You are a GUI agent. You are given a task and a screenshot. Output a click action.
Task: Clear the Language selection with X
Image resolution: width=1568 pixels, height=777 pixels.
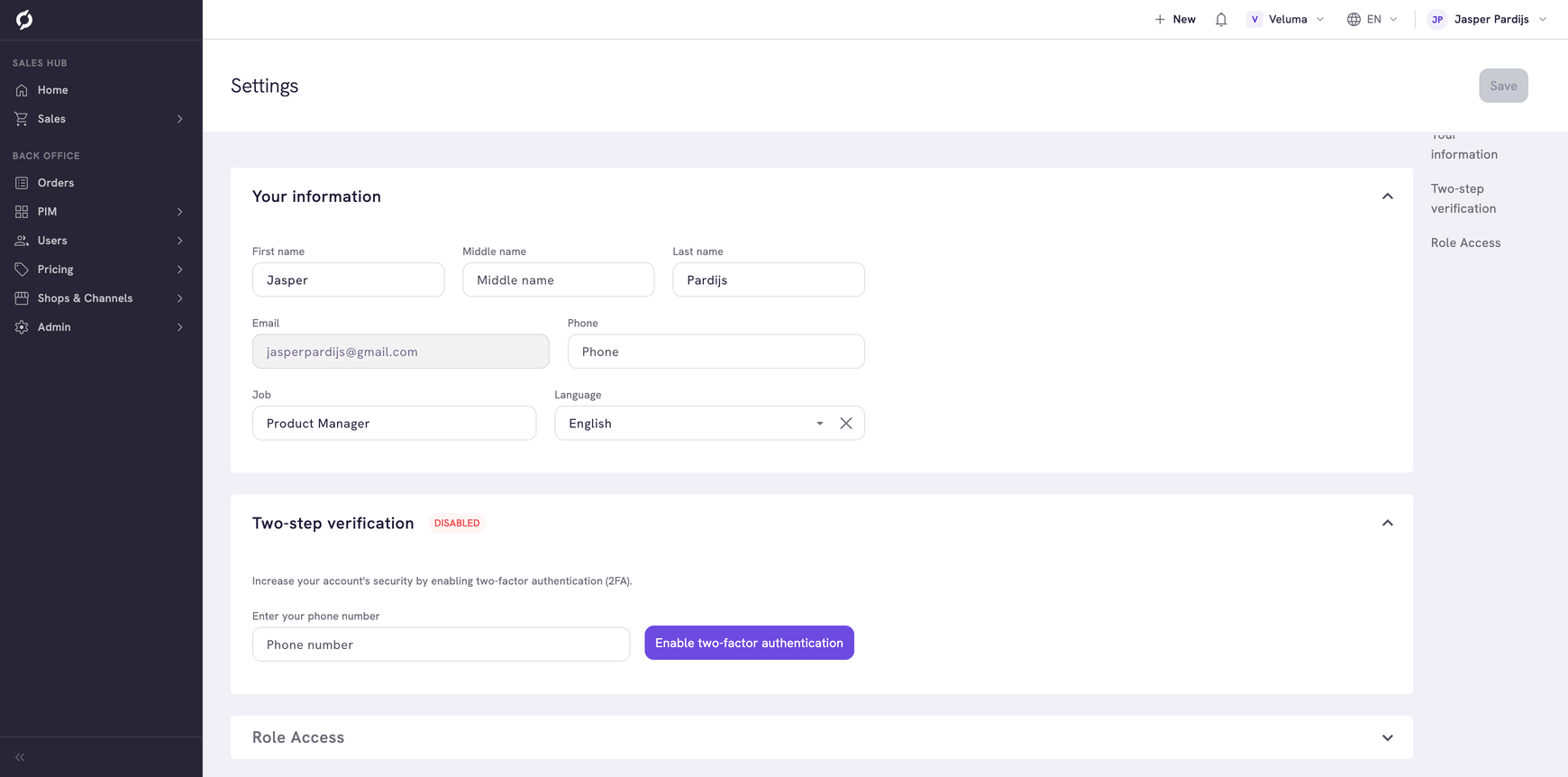tap(846, 424)
